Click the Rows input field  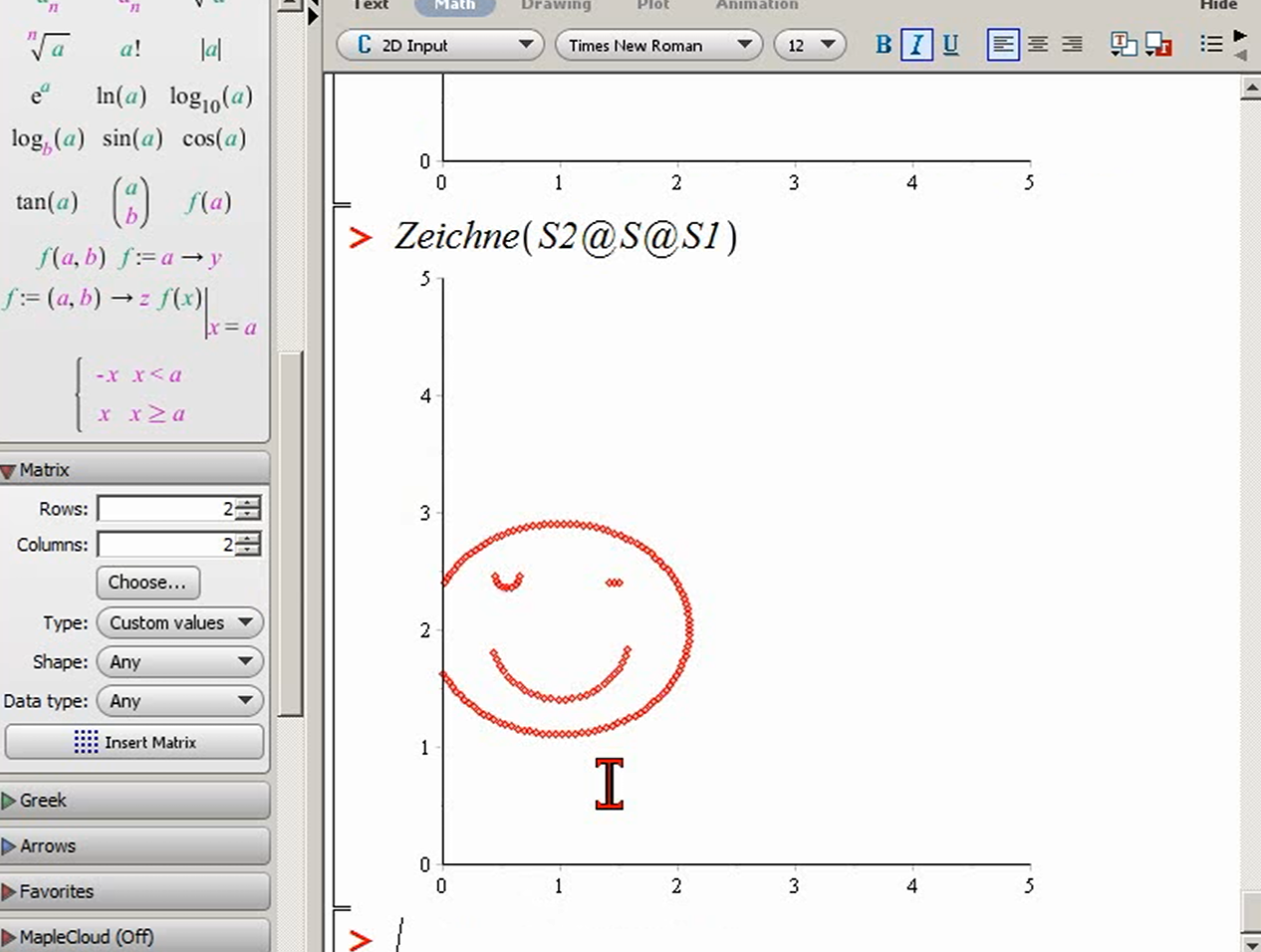coord(167,509)
